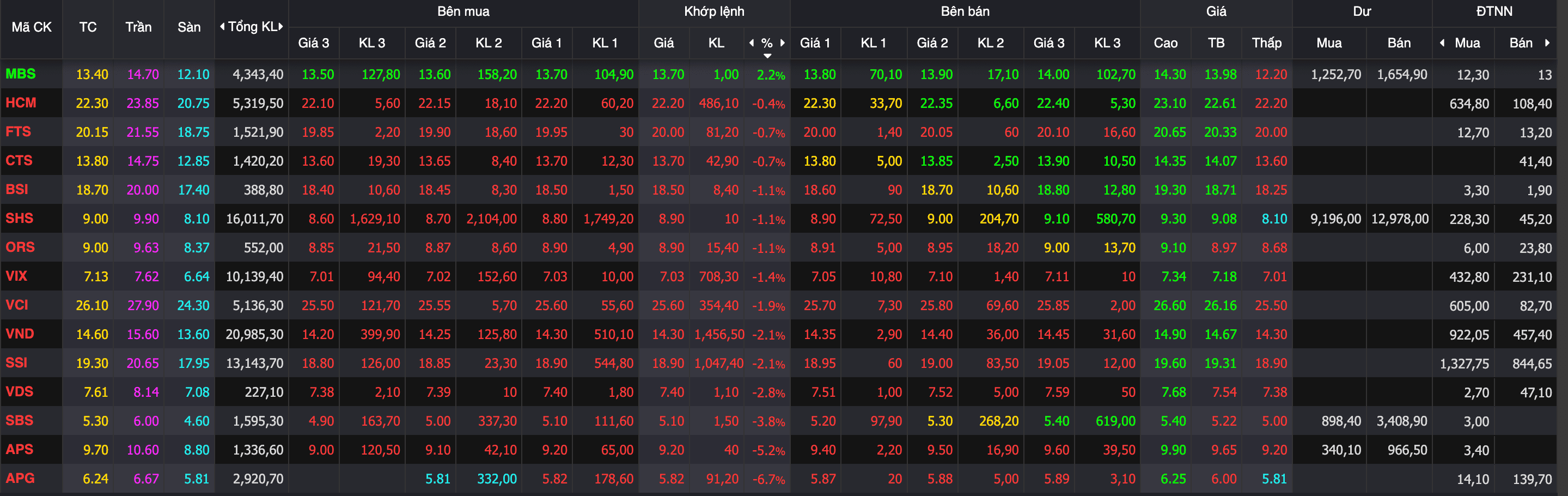Click Giá 3 header under Bên mua
Screen dimensions: 1568x496
[x=314, y=43]
